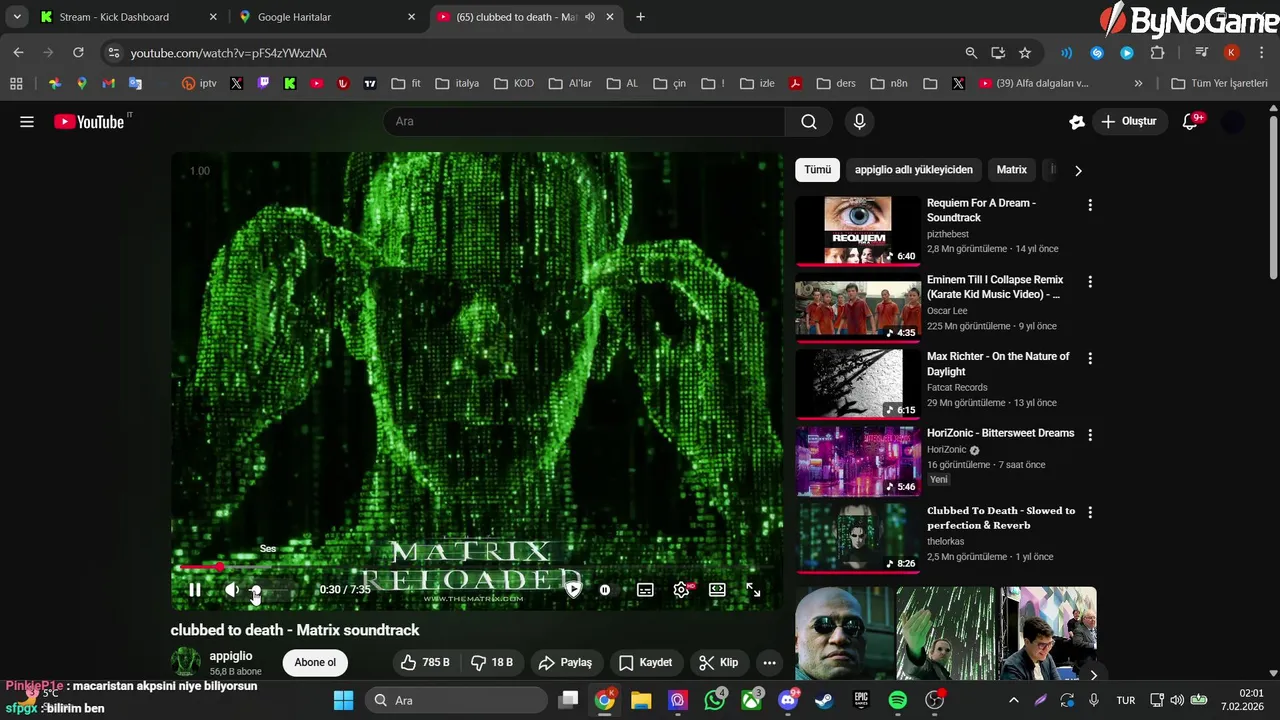This screenshot has width=1280, height=720.
Task: Click the address bar URL
Action: (229, 53)
